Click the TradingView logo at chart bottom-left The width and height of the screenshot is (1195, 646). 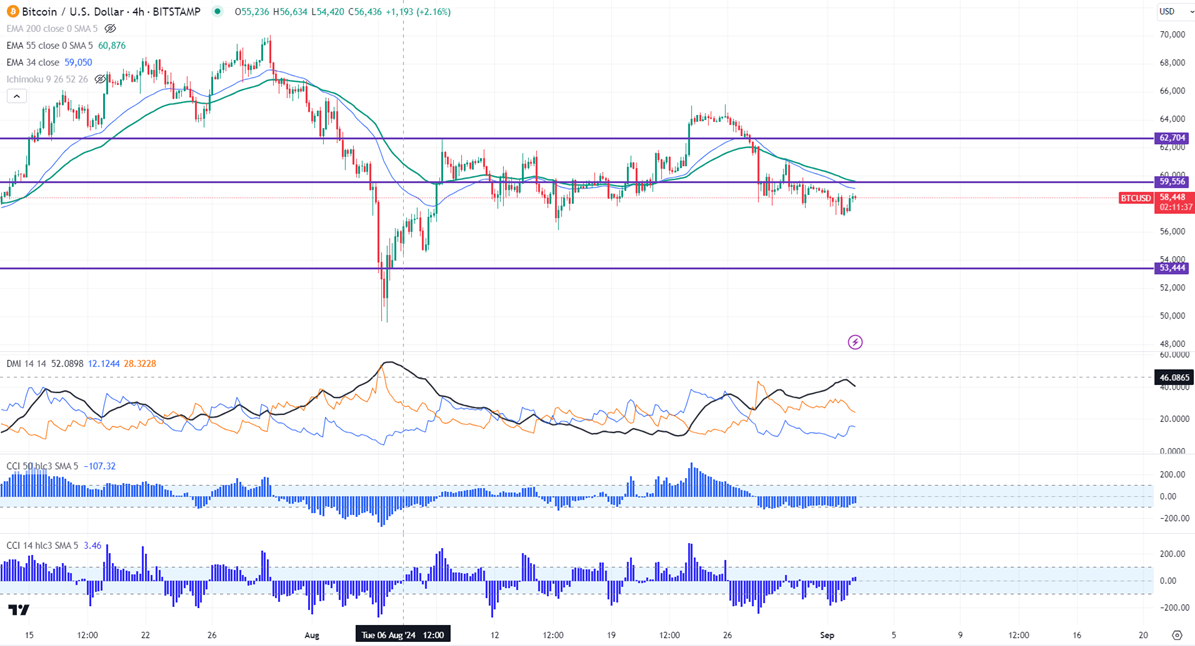coord(19,609)
